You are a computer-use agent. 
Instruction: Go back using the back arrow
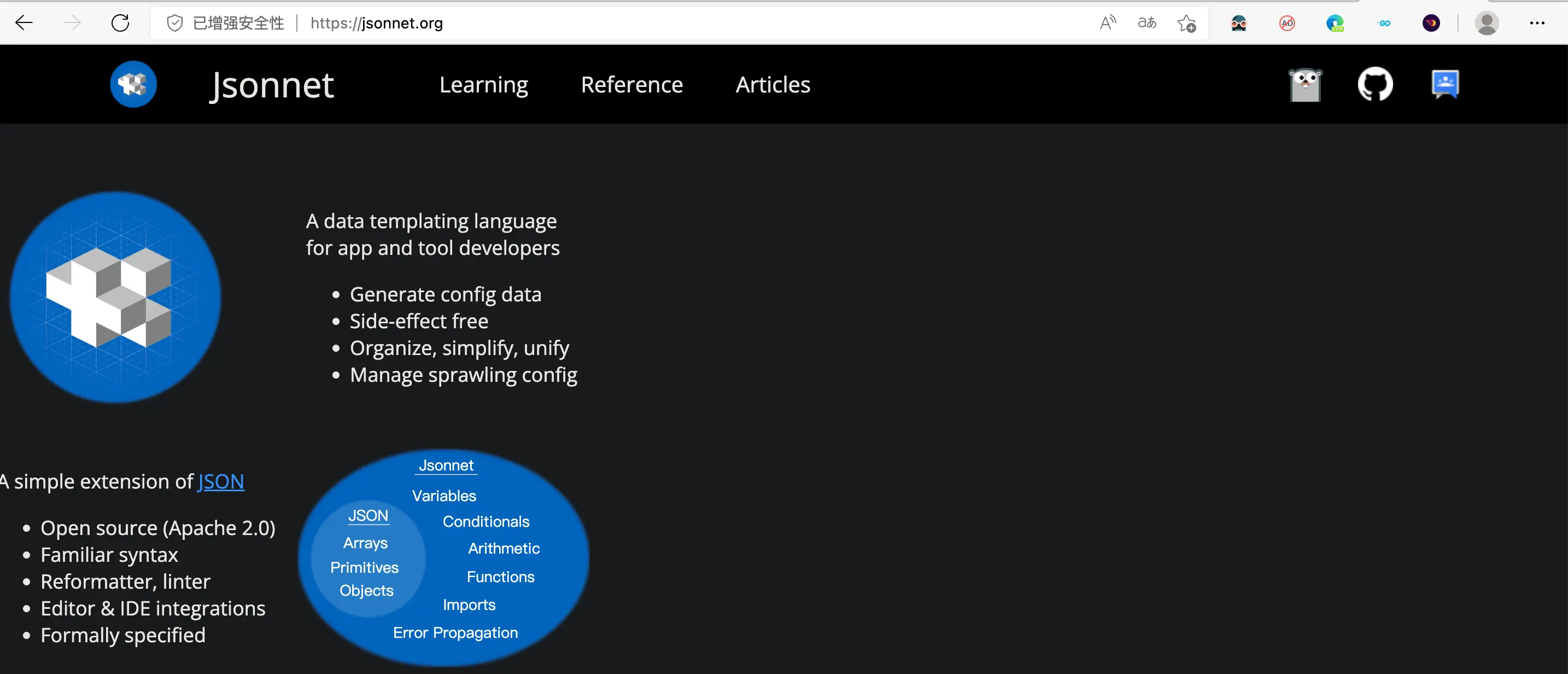pos(25,23)
